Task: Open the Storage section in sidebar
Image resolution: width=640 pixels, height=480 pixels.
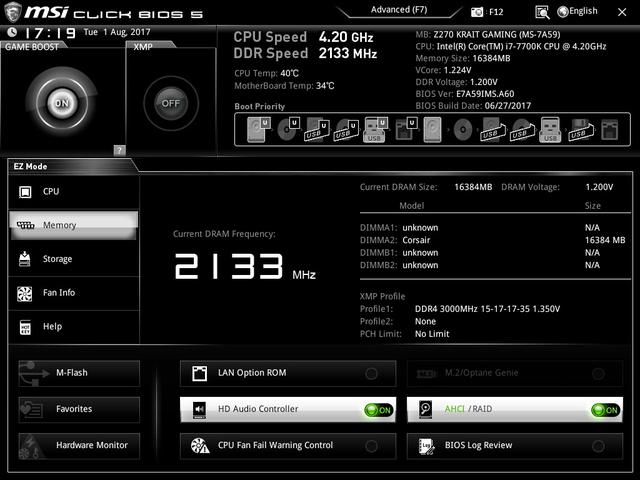Action: tap(74, 259)
